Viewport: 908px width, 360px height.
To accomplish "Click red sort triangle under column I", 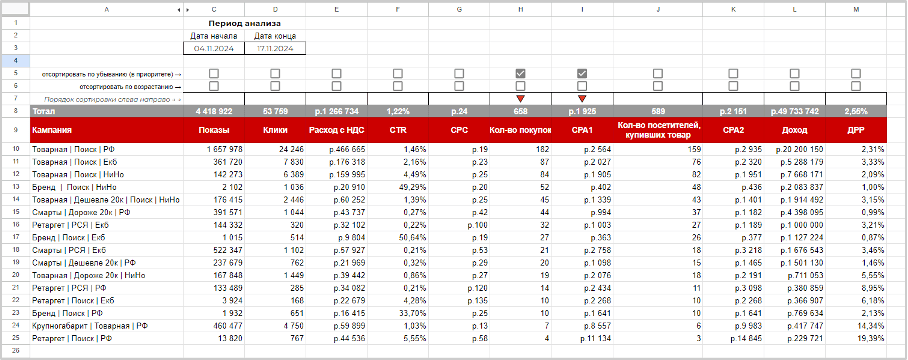I will [582, 98].
